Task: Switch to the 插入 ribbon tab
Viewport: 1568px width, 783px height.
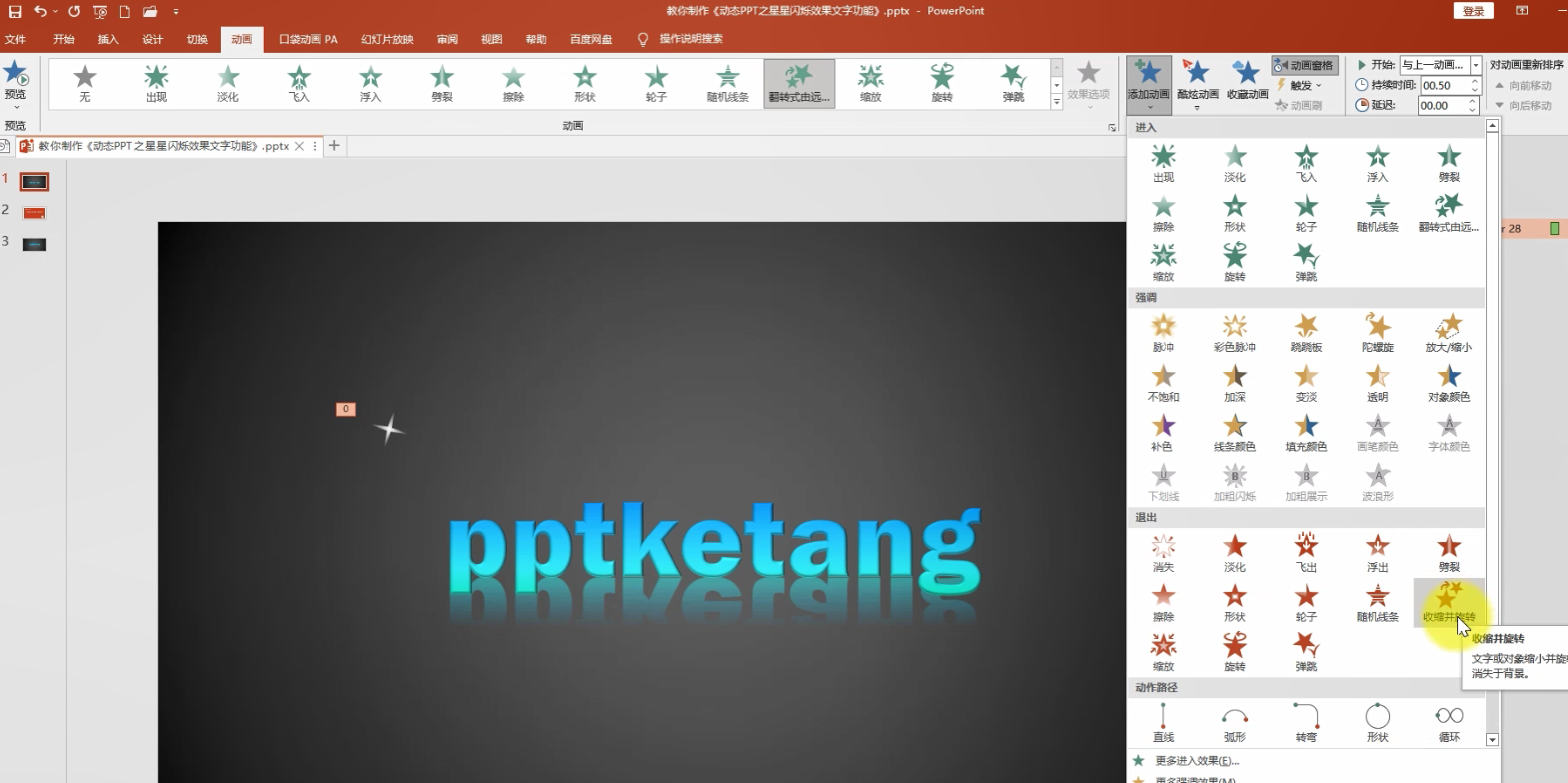Action: tap(108, 39)
